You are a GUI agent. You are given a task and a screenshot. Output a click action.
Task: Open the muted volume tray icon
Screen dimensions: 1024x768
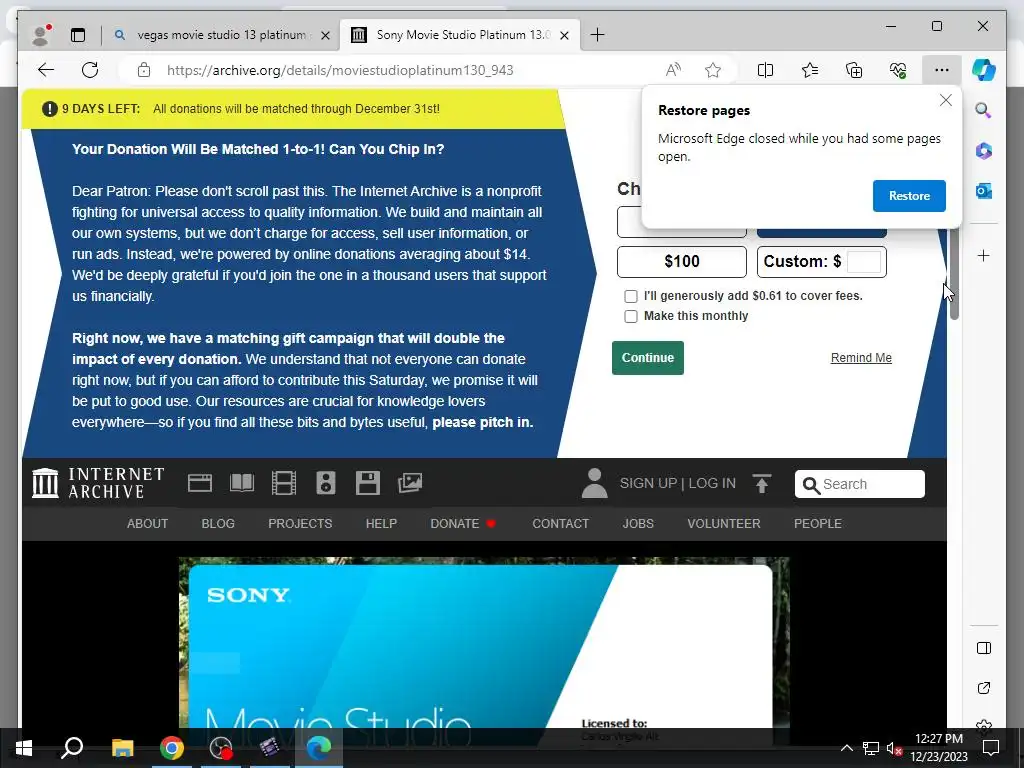(x=894, y=748)
